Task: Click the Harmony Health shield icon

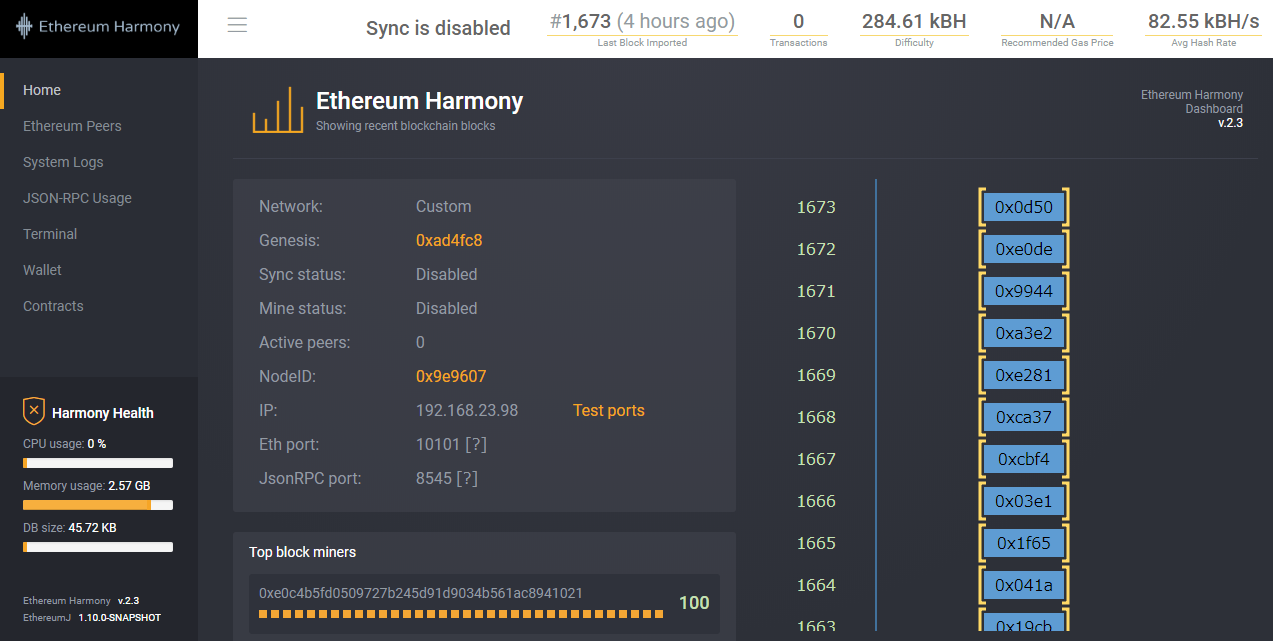Action: pyautogui.click(x=34, y=411)
